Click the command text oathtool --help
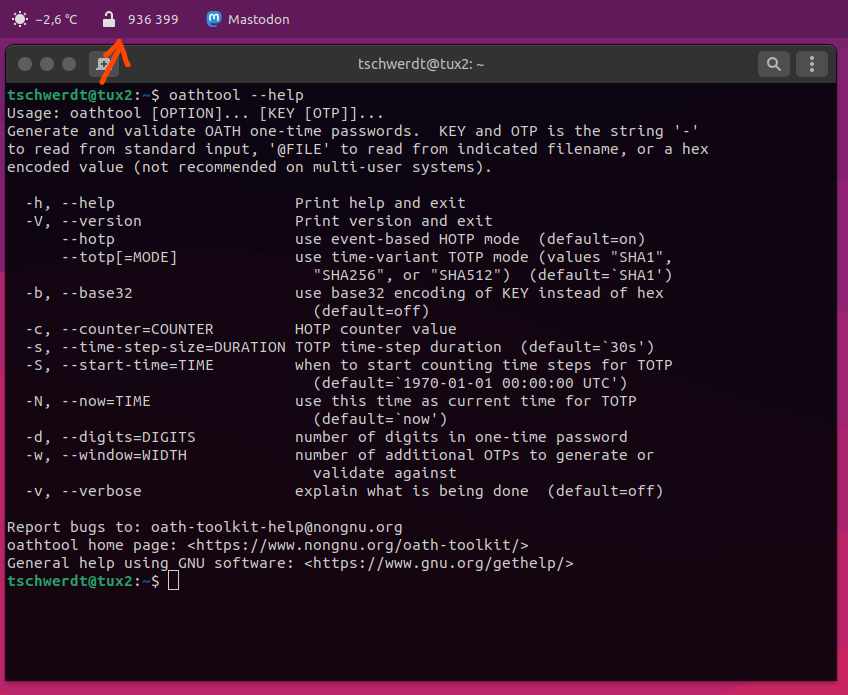This screenshot has width=848, height=695. click(236, 95)
